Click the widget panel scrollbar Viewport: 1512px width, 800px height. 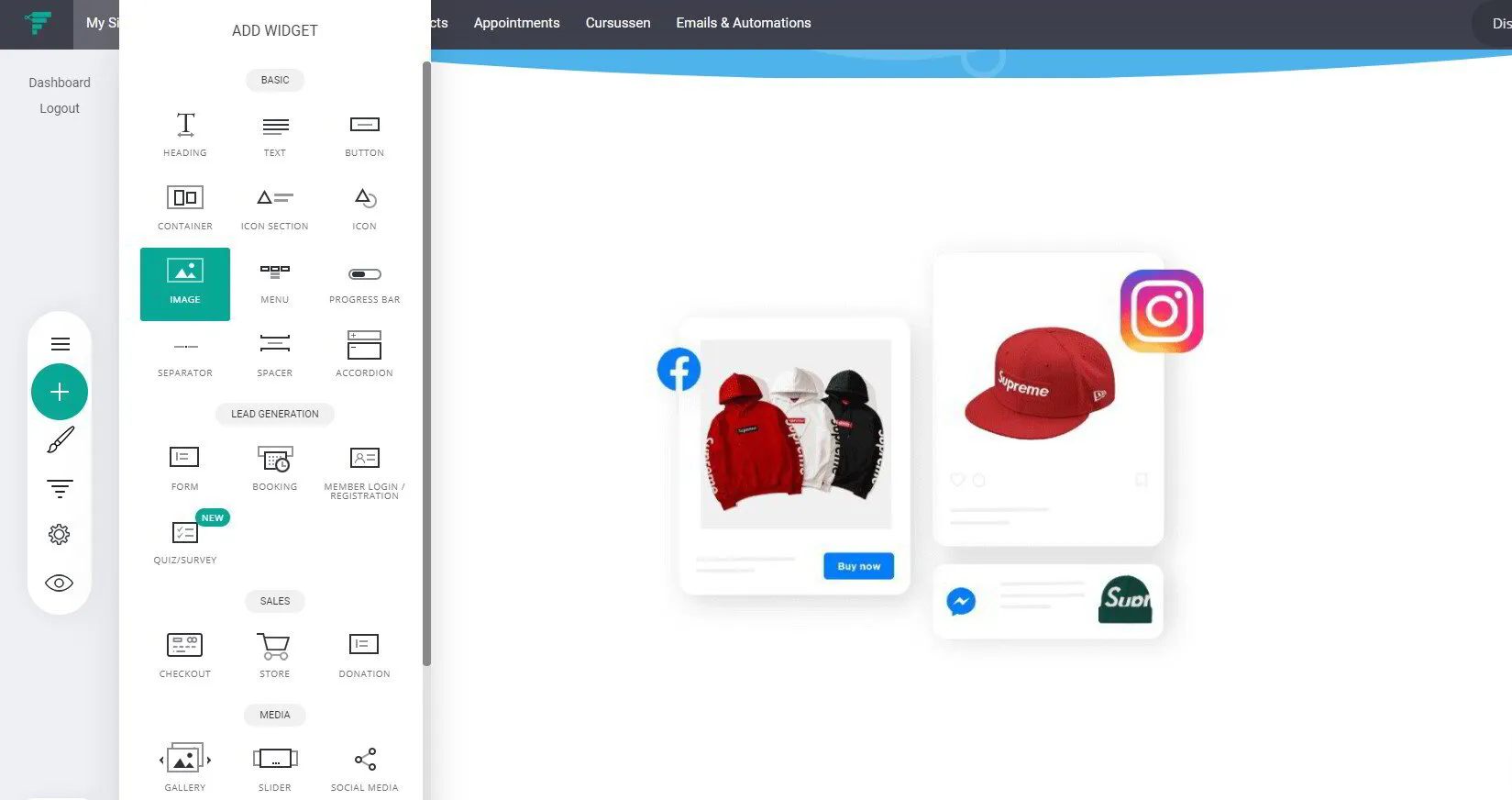click(426, 363)
